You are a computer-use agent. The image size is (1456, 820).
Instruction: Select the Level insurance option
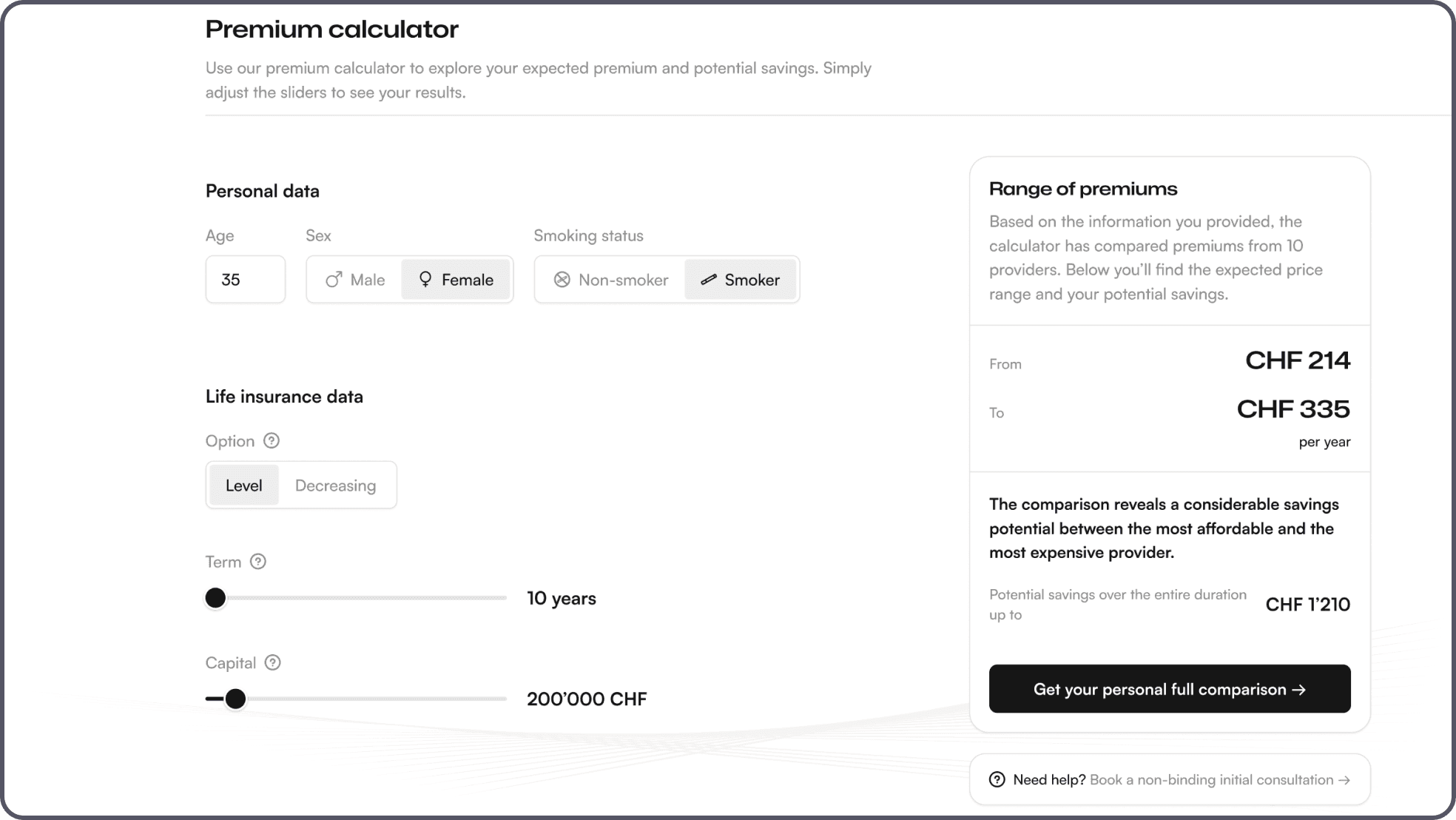click(x=244, y=485)
